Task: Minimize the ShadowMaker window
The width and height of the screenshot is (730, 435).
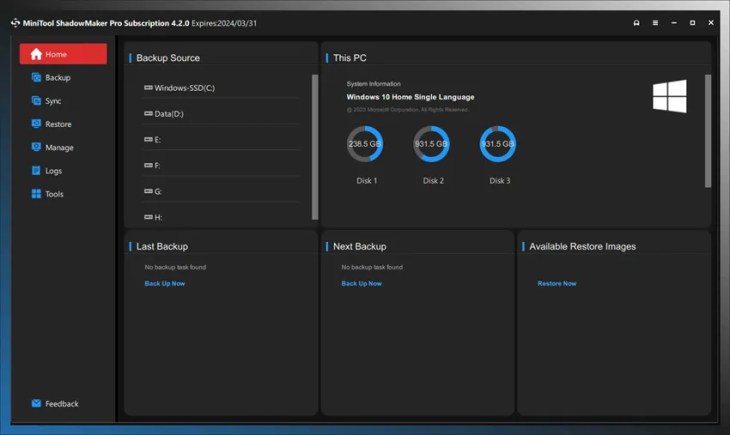Action: [674, 23]
